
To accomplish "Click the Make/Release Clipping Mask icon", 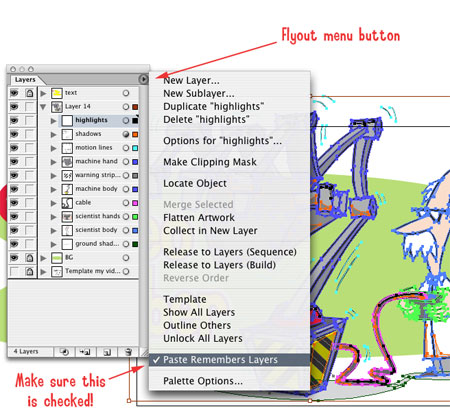I will coord(64,352).
